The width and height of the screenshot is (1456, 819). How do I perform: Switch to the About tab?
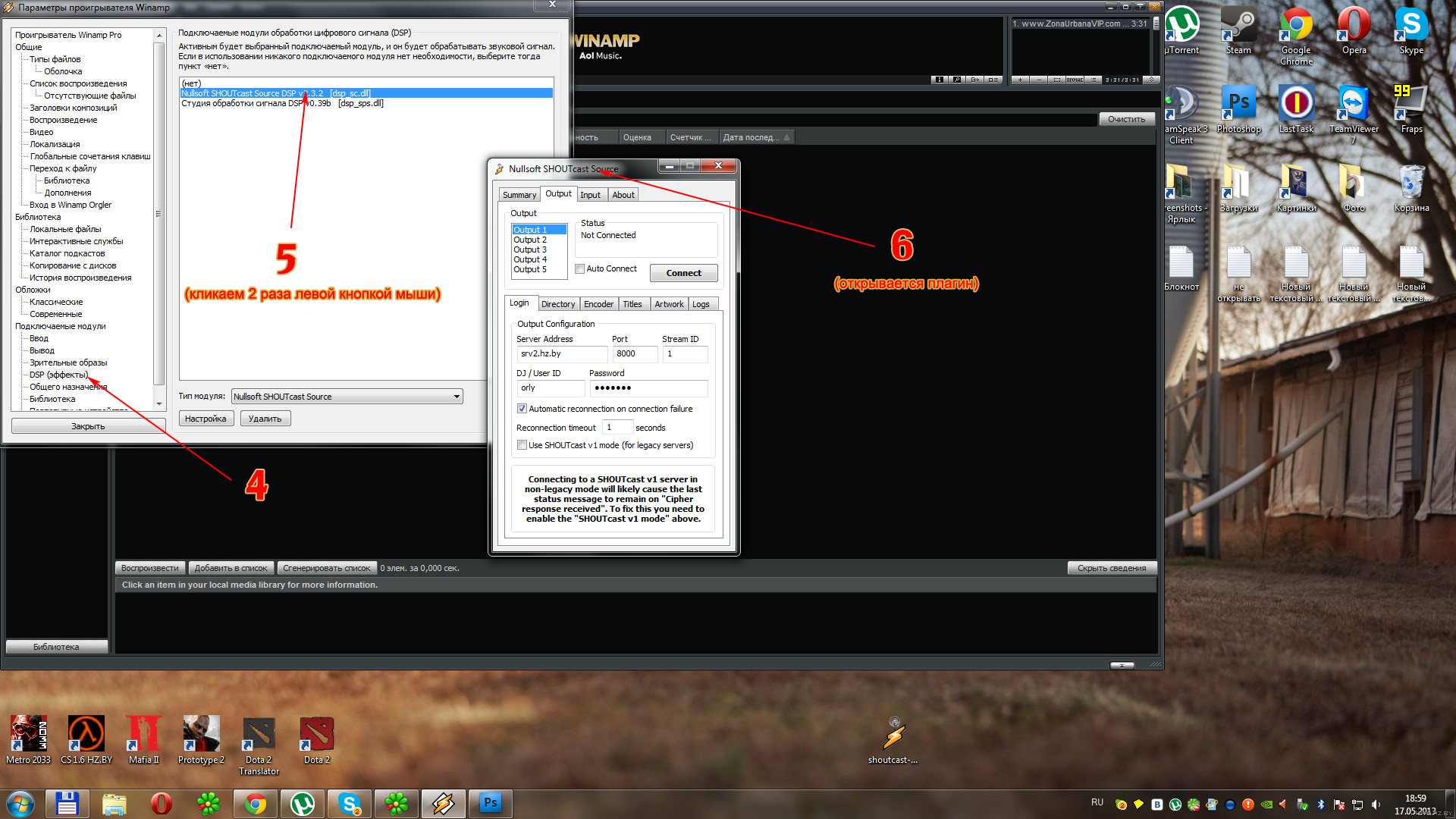623,195
